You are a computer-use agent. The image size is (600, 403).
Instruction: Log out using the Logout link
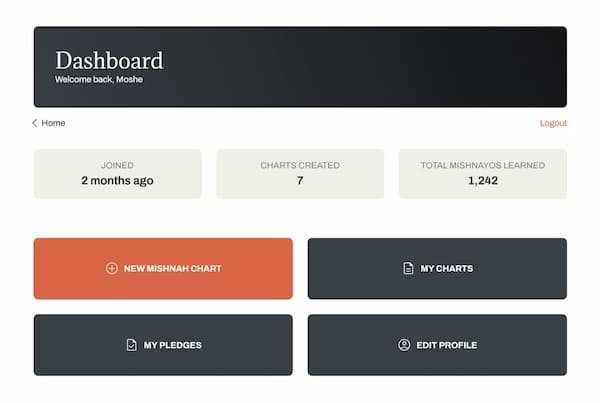[x=553, y=123]
